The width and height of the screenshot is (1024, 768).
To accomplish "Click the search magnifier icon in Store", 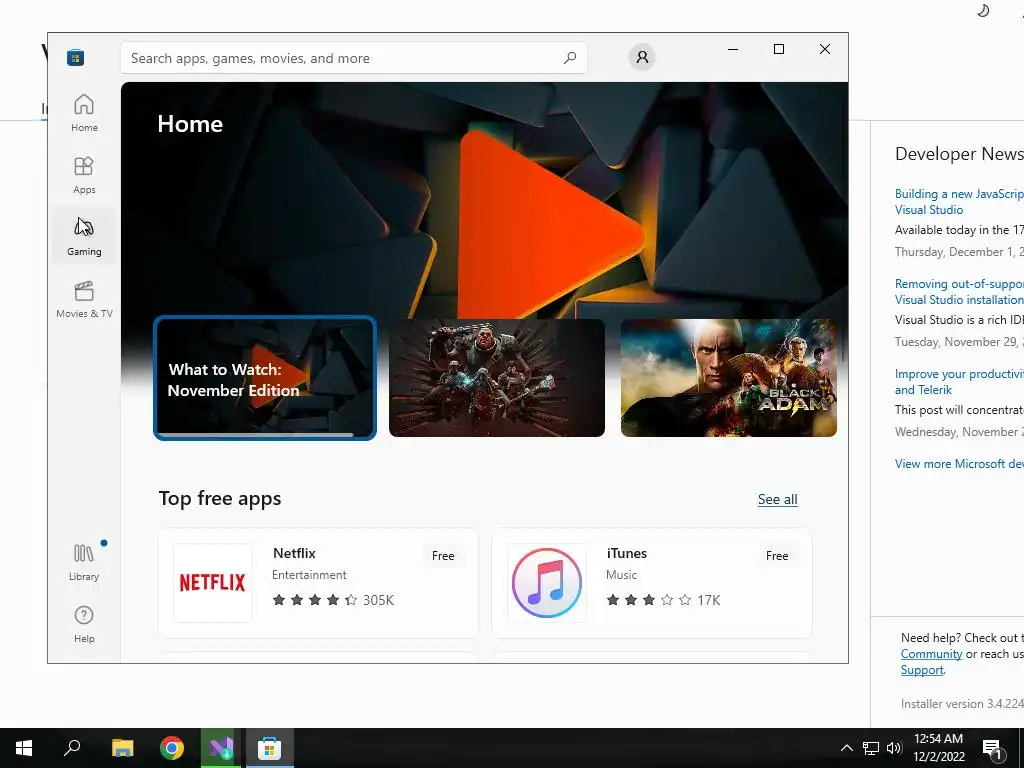I will click(570, 58).
